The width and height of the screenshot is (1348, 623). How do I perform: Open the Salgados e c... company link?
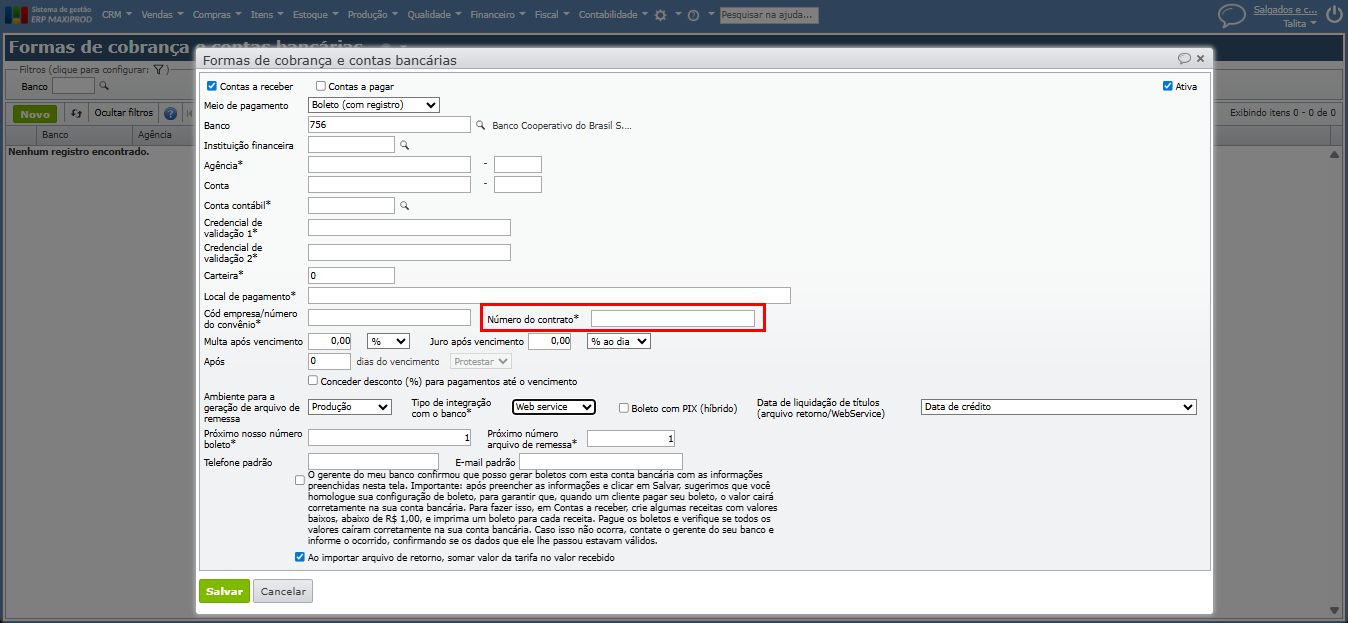(x=1285, y=9)
